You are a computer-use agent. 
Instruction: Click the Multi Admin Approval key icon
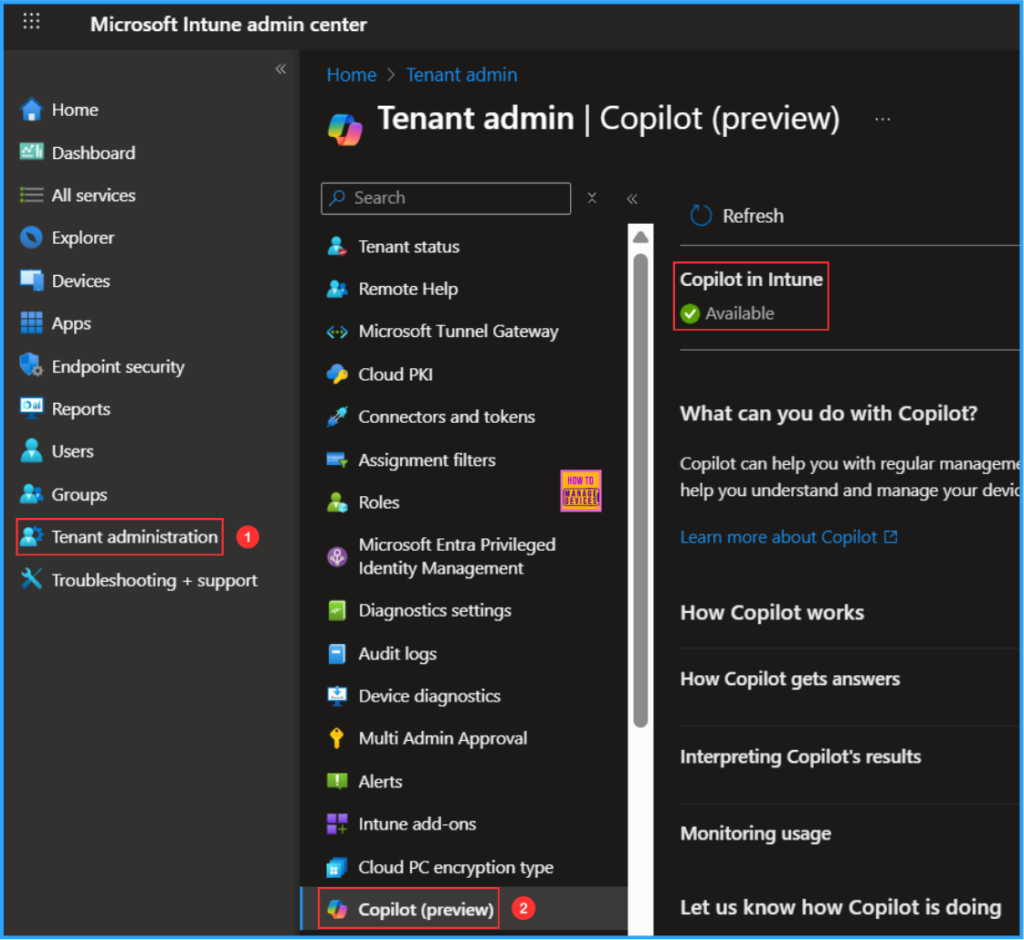tap(337, 739)
